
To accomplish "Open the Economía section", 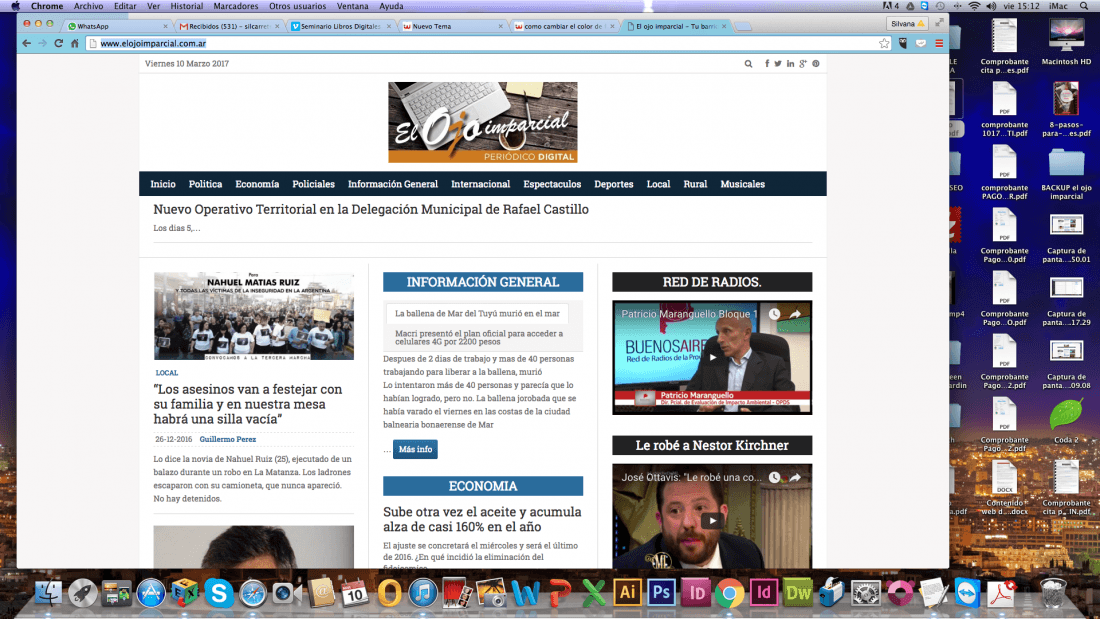I will [257, 184].
